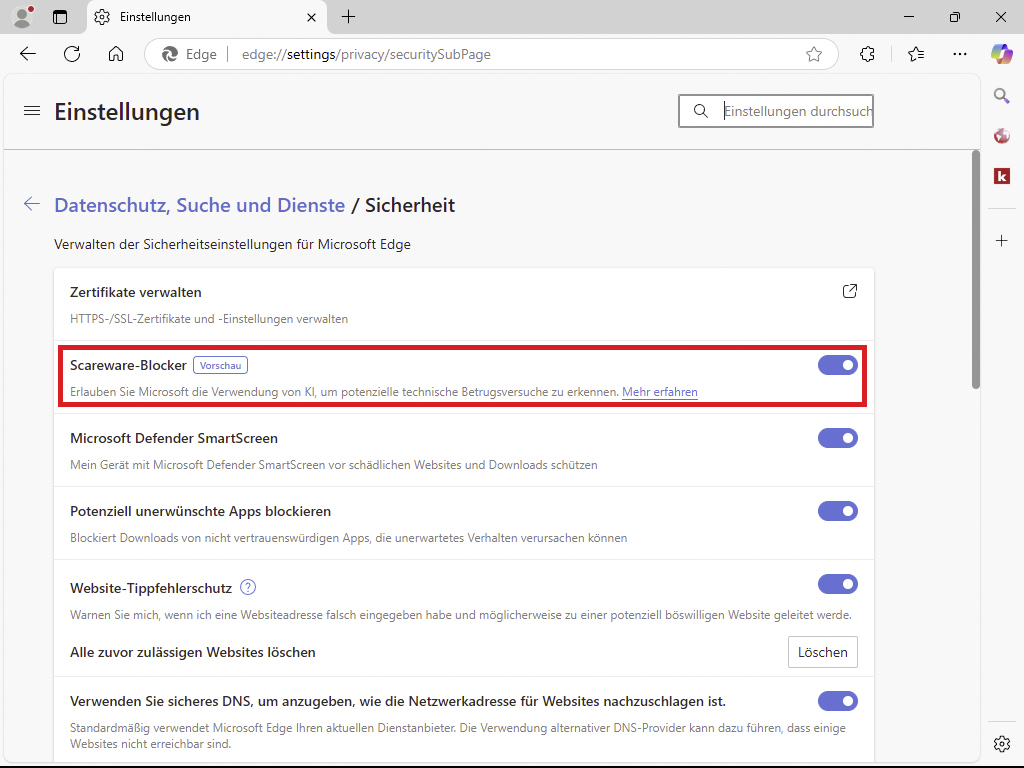Click the Löschen button

tap(823, 652)
